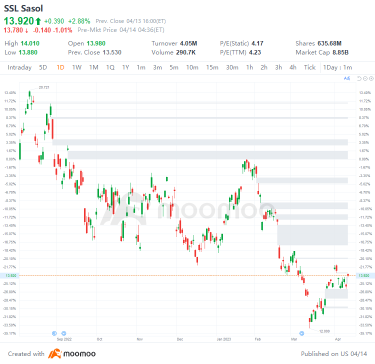The image size is (375, 364).
Task: Select the 10m interval tab
Action: [192, 68]
